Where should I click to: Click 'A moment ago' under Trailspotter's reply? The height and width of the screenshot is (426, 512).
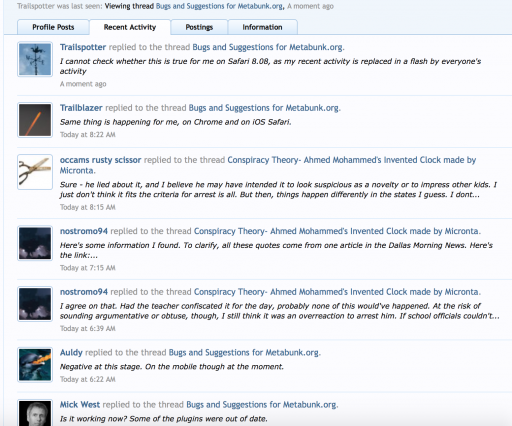pos(83,84)
